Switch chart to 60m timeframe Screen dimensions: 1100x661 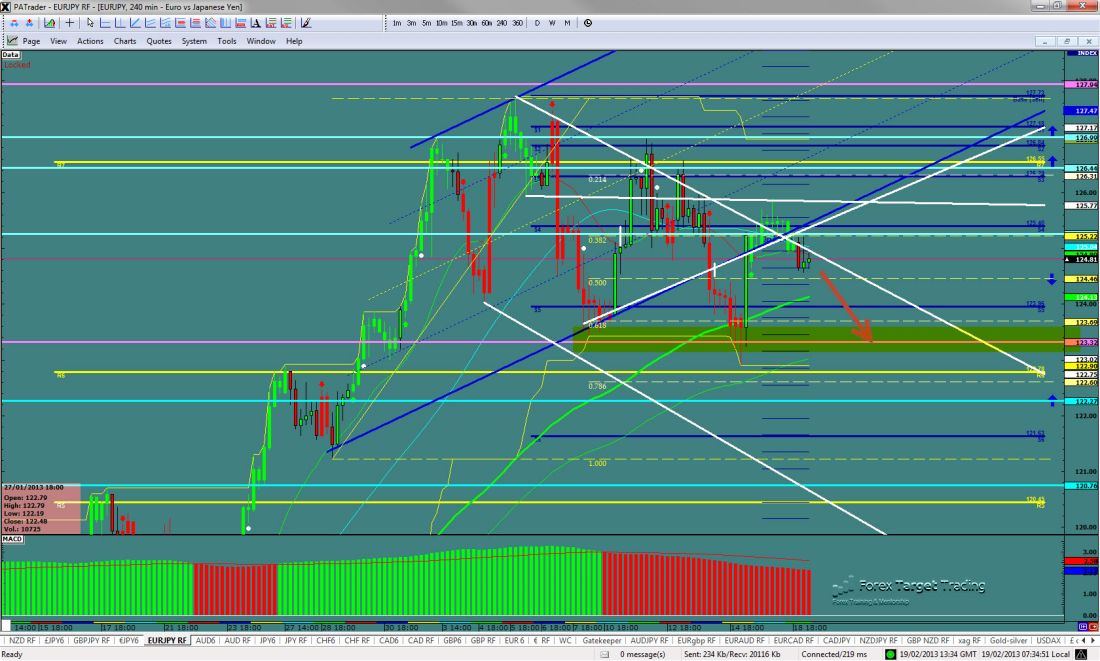coord(486,22)
